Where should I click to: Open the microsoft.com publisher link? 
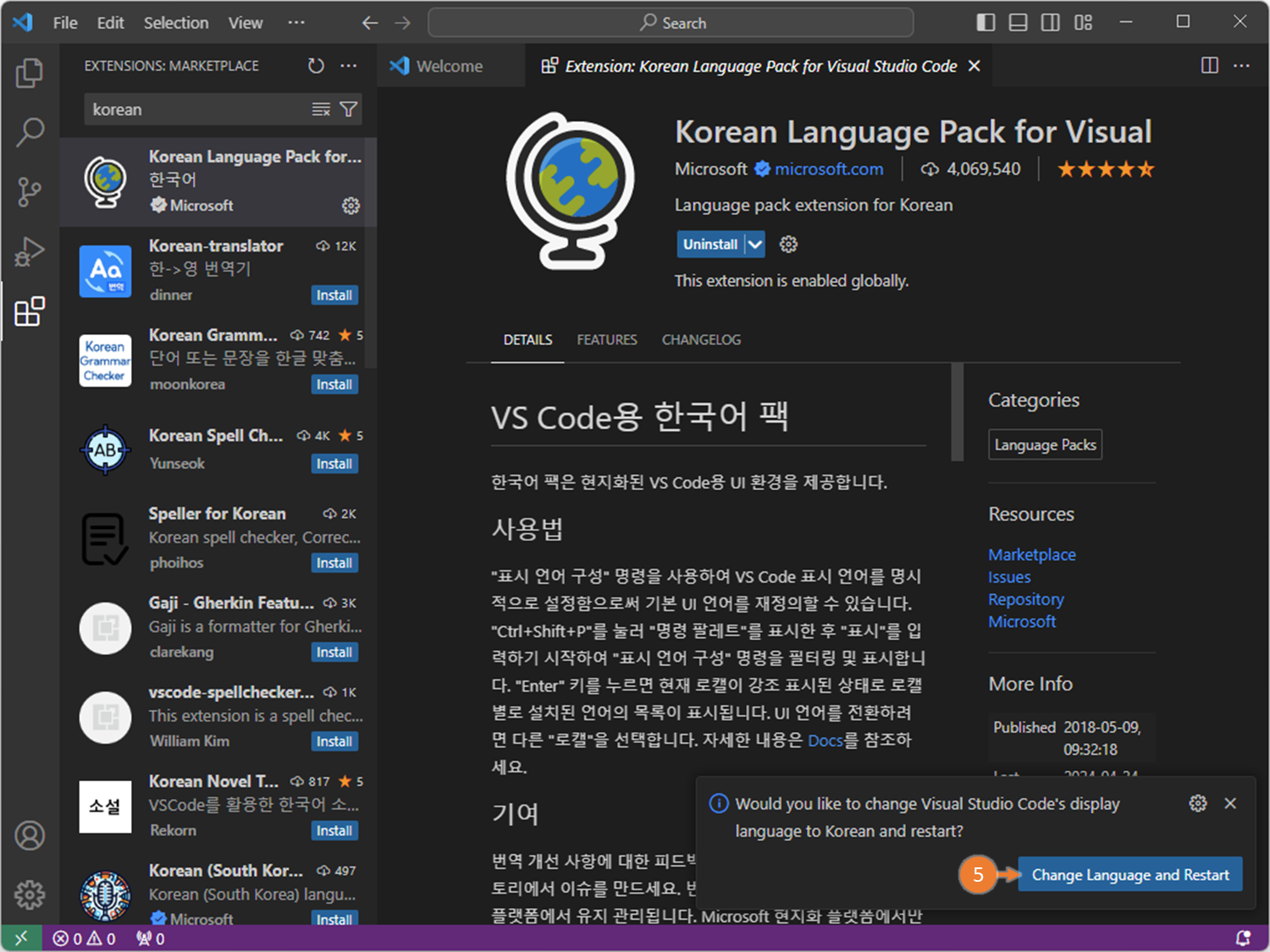coord(829,169)
